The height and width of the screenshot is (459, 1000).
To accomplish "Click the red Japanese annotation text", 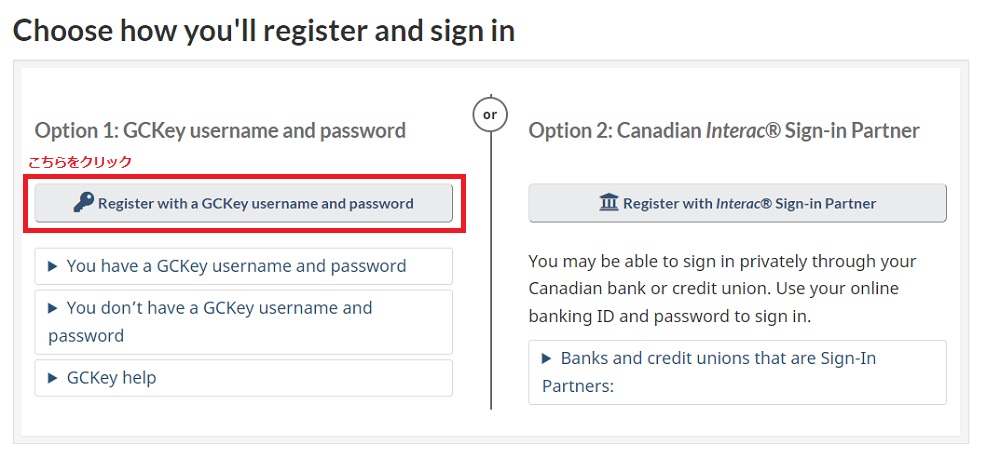I will point(80,162).
